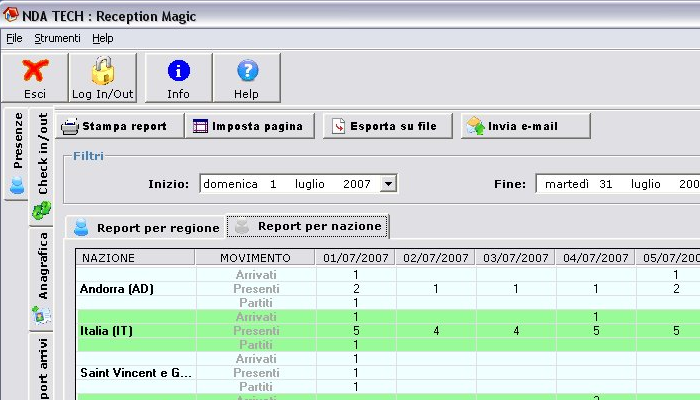This screenshot has width=700, height=400.
Task: Open the blue Info icon
Action: click(x=178, y=71)
